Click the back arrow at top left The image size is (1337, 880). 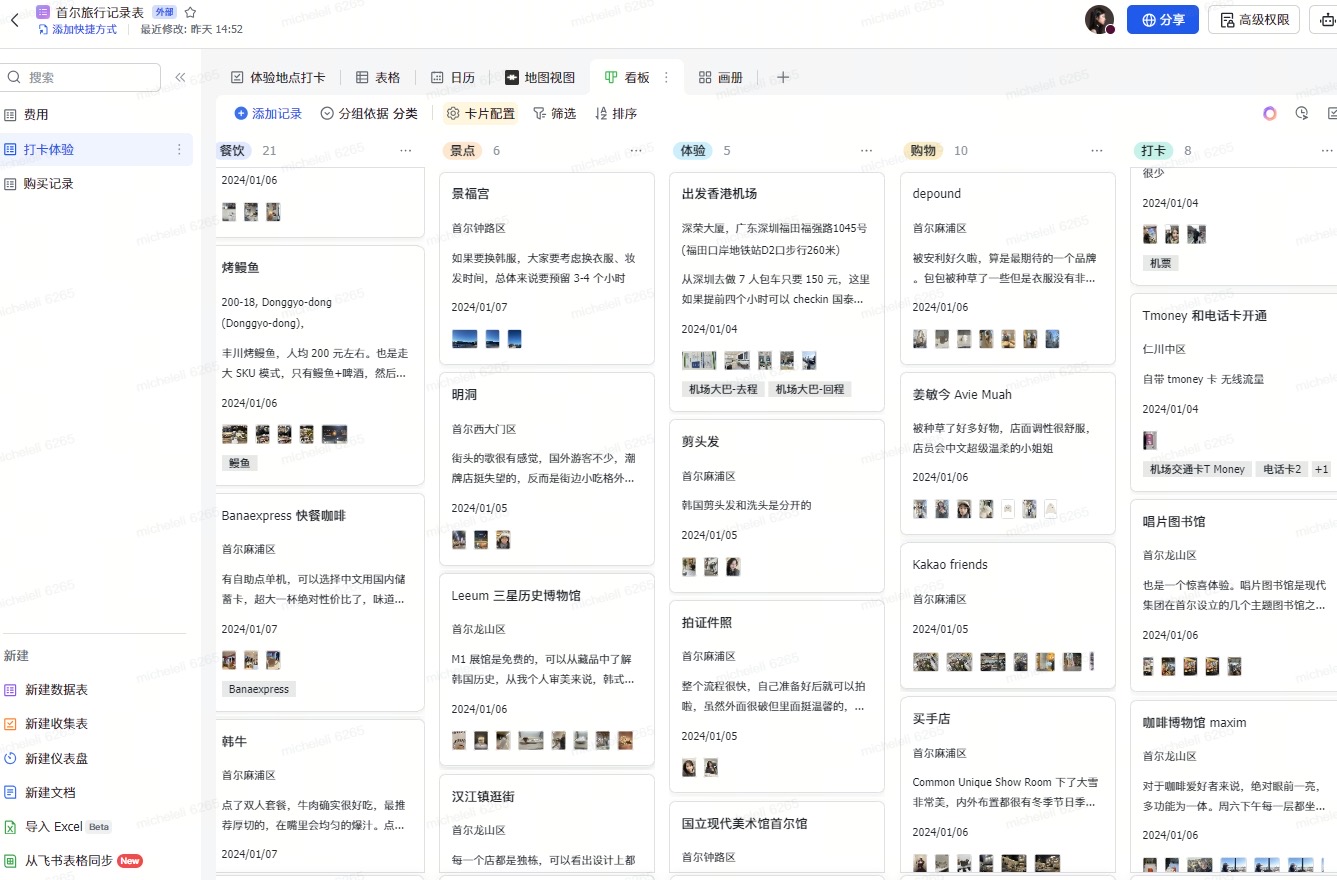(15, 19)
